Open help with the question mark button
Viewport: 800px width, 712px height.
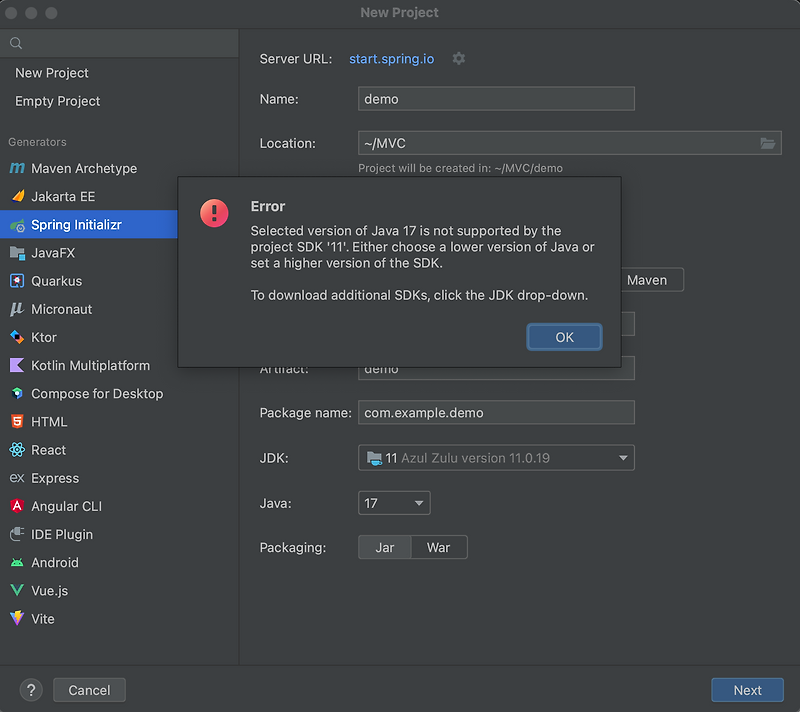click(31, 690)
